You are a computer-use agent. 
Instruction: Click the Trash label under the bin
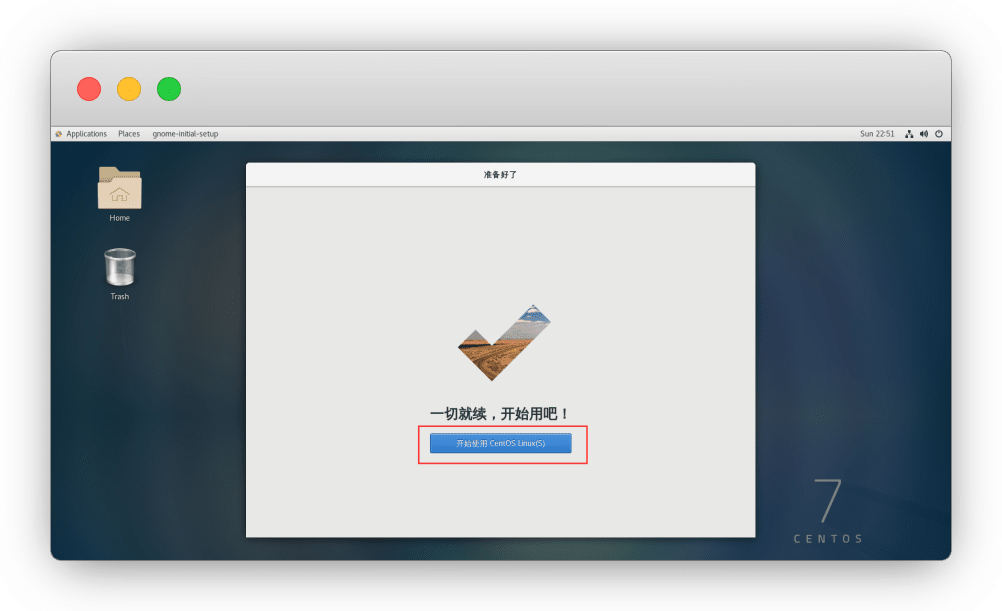point(120,296)
